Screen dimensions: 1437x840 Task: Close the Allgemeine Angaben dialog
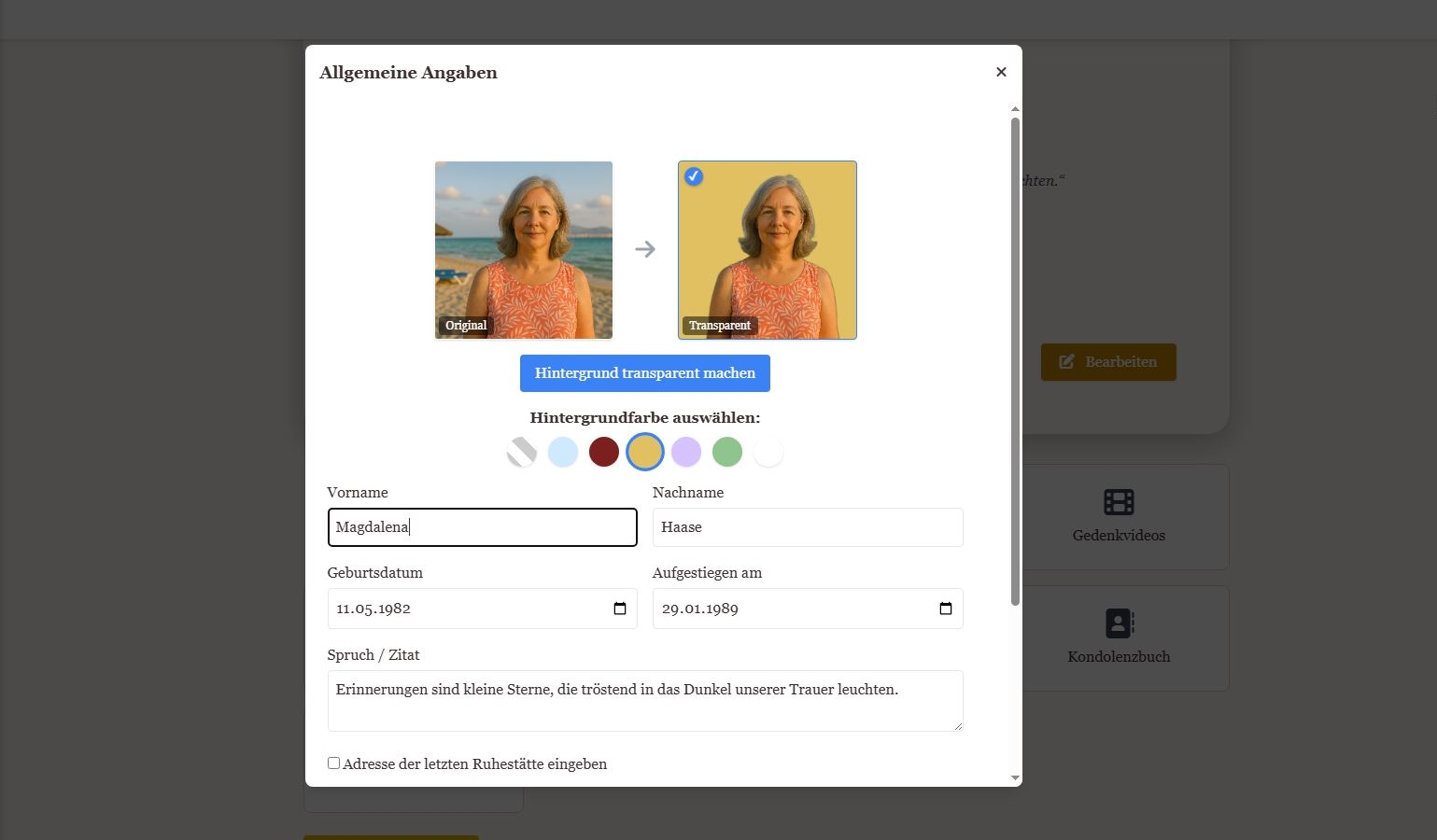pyautogui.click(x=1001, y=72)
